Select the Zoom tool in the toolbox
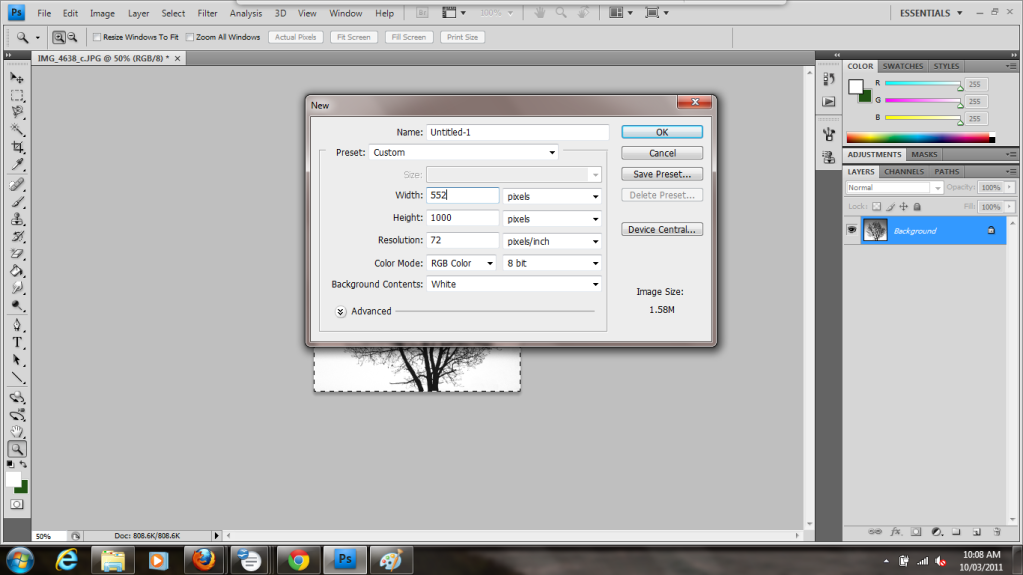Screen dimensions: 1023x575 17,449
